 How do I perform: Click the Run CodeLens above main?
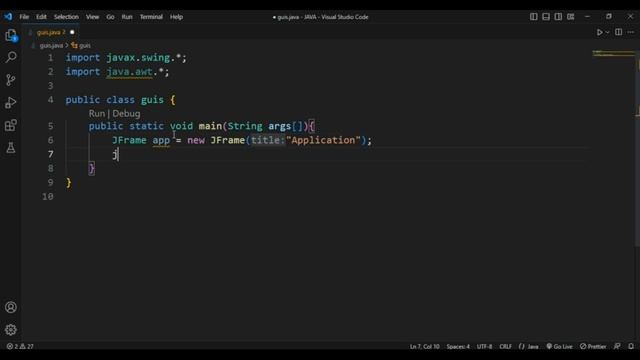pyautogui.click(x=97, y=113)
